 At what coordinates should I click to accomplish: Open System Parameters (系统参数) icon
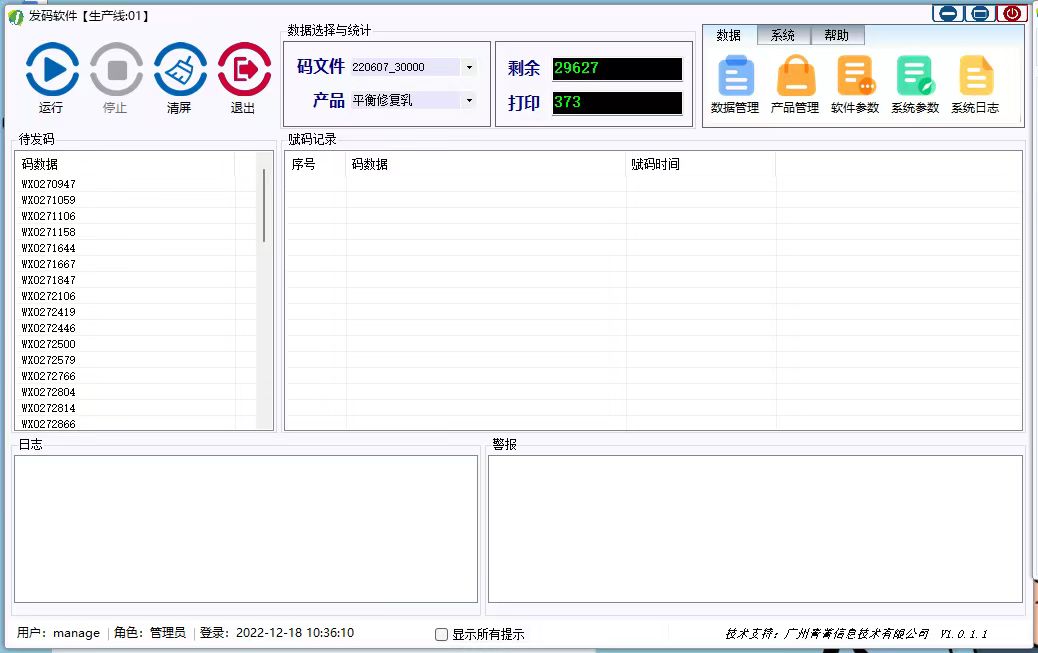tap(915, 77)
